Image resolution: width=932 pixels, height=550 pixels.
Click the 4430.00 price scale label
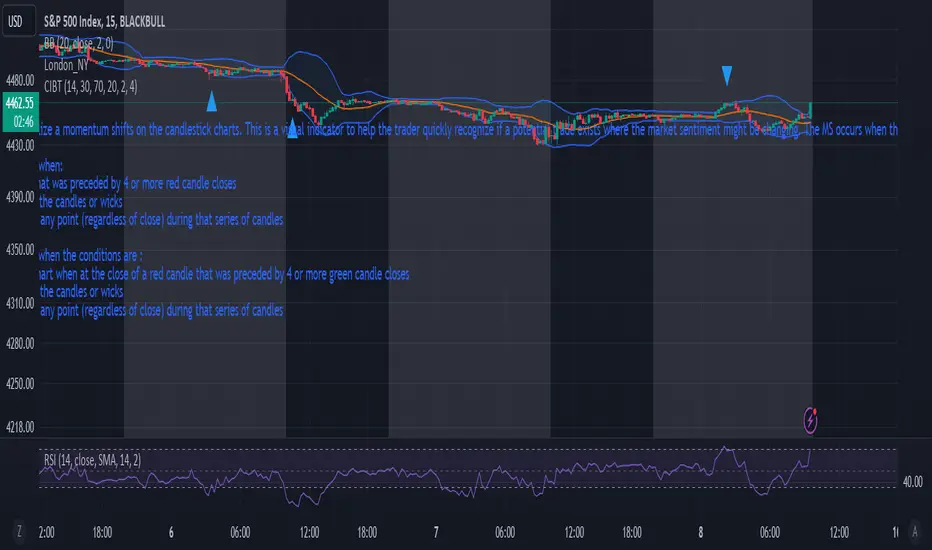[20, 145]
